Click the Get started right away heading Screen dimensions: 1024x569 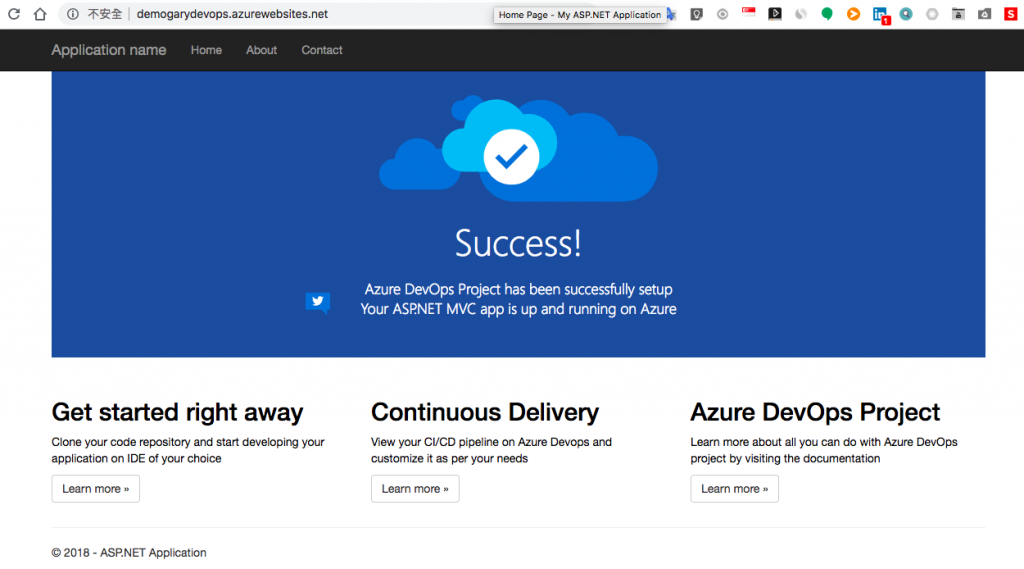click(178, 412)
